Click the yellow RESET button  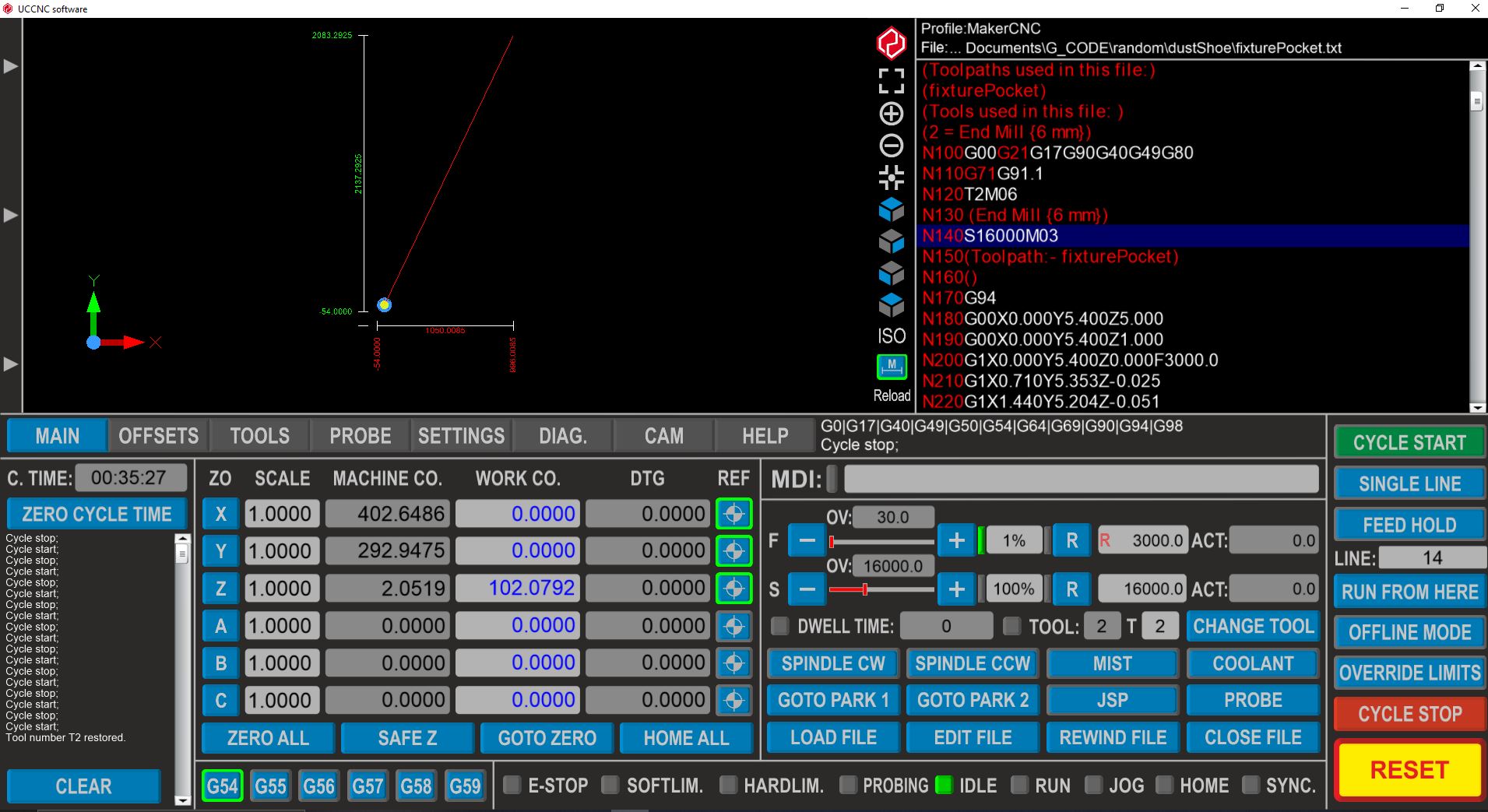click(x=1409, y=770)
